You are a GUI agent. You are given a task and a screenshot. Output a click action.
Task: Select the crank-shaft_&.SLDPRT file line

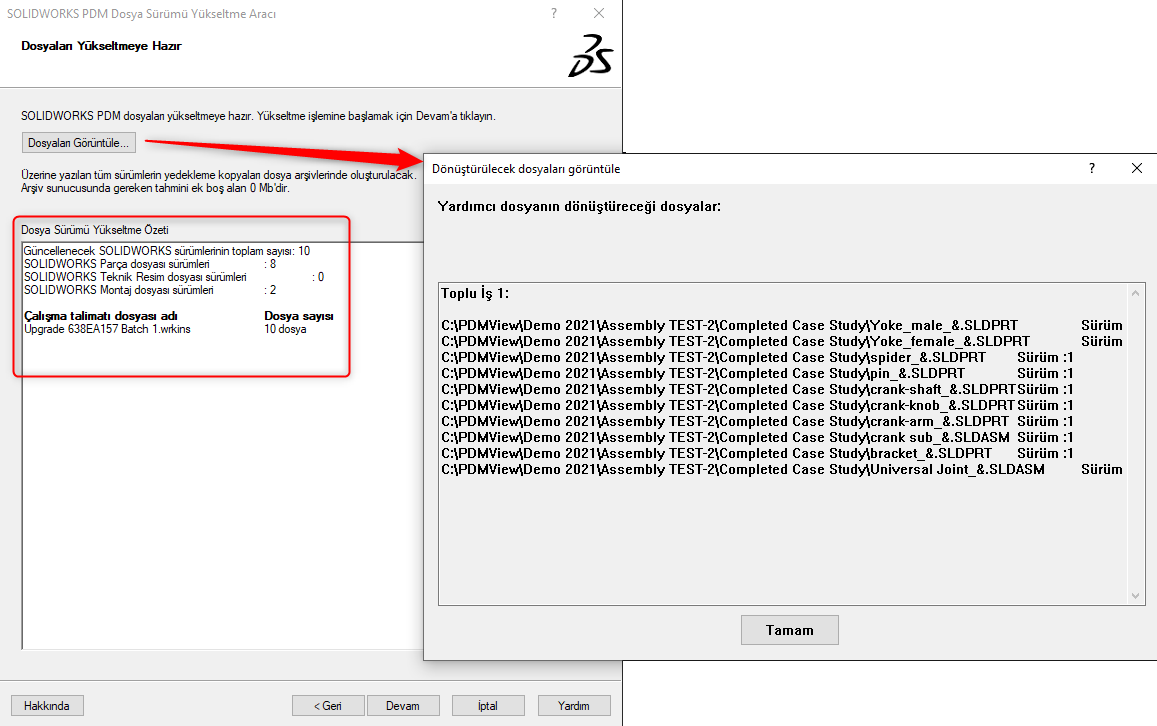pos(758,390)
